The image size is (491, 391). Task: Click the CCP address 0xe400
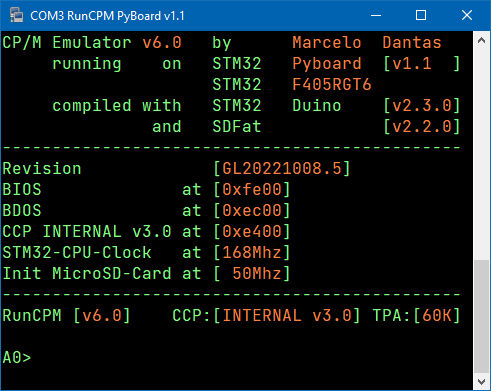point(252,231)
